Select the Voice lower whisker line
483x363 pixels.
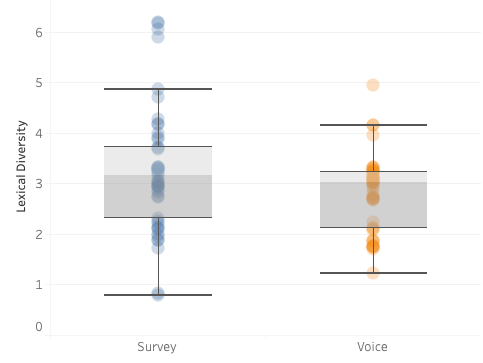373,273
